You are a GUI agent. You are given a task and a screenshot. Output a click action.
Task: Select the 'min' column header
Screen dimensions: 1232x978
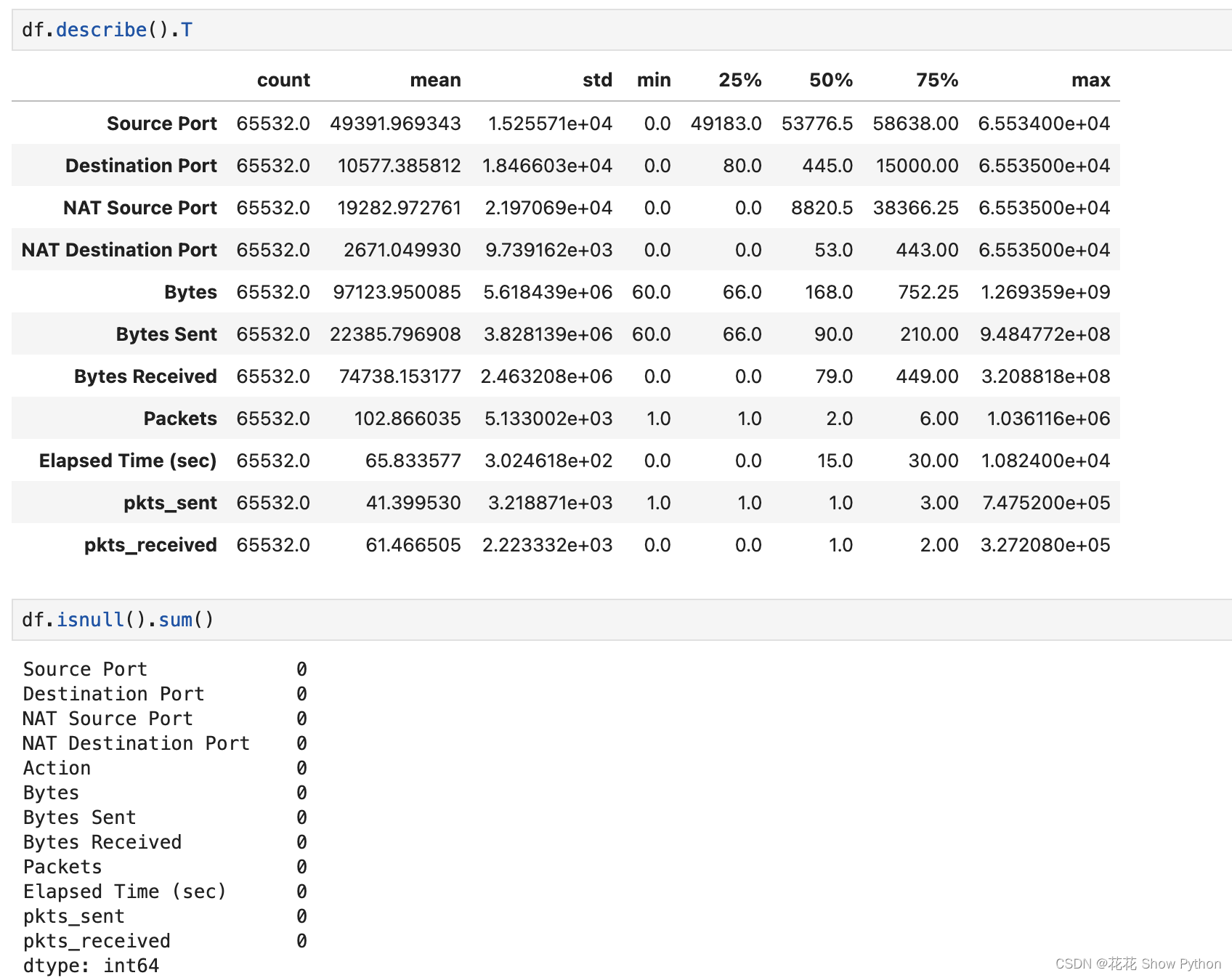tap(654, 80)
